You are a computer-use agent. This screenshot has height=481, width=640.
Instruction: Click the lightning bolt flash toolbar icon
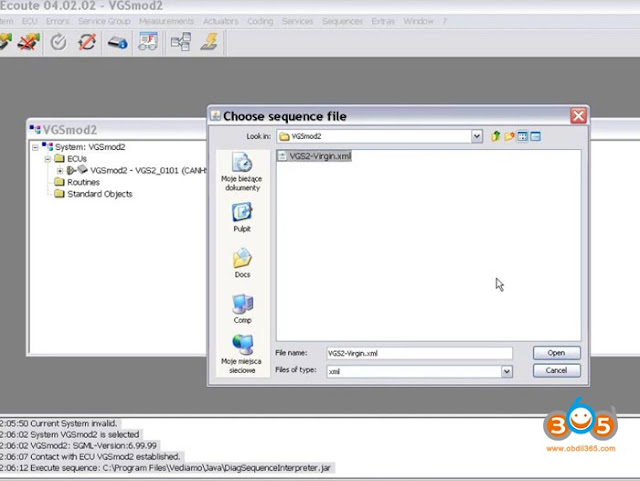click(209, 42)
